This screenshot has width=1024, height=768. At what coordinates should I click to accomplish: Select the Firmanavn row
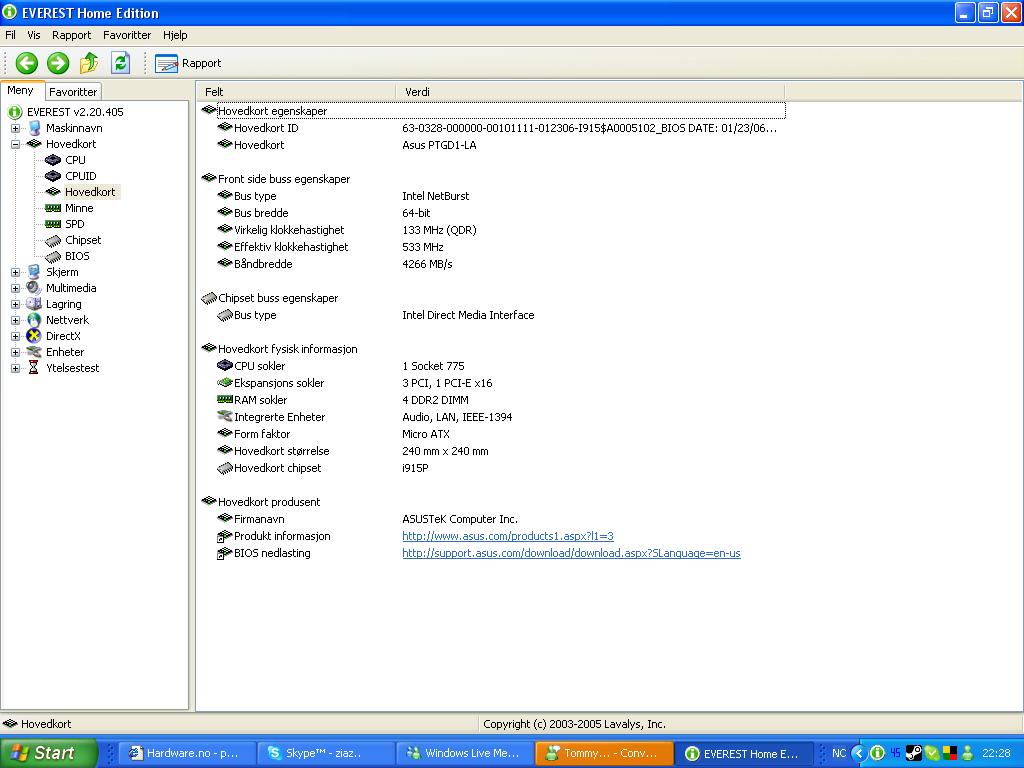coord(492,519)
